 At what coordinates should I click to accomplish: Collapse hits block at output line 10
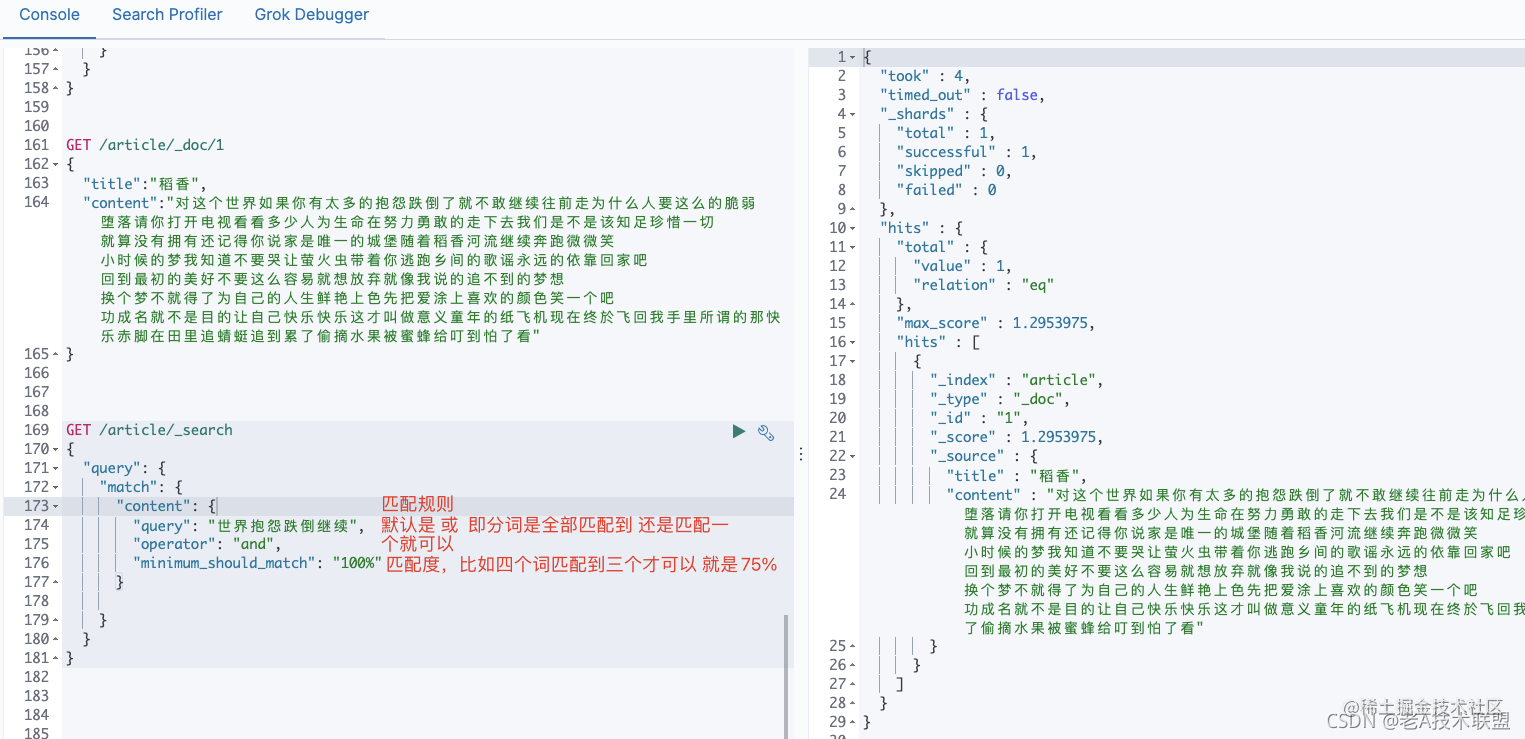853,228
